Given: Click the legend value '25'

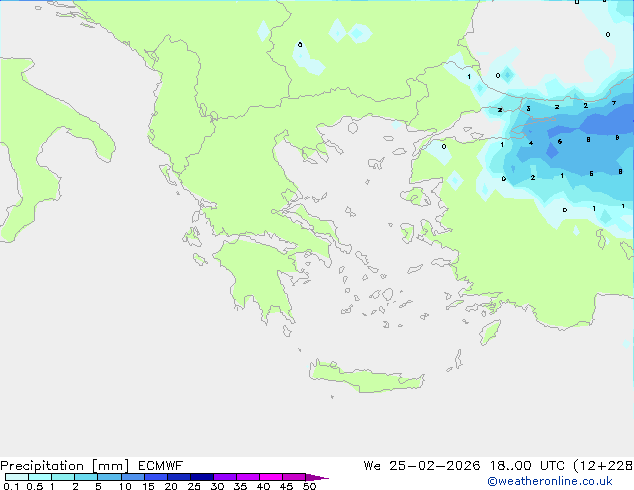Looking at the screenshot, I should [x=194, y=486].
